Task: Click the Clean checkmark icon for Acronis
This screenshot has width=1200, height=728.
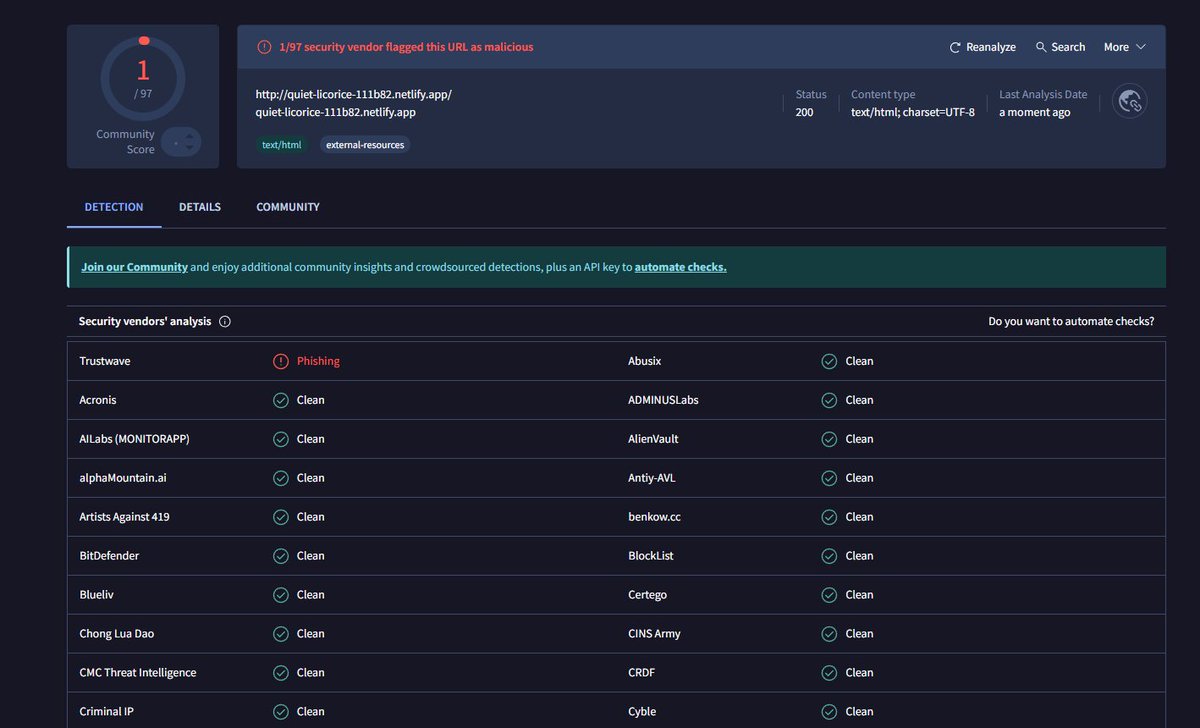Action: tap(281, 400)
